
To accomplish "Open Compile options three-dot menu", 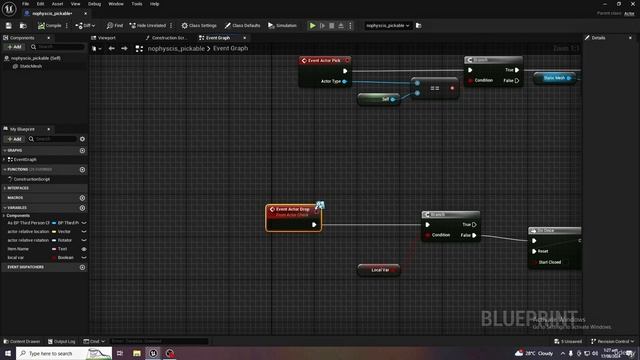I will click(x=67, y=26).
